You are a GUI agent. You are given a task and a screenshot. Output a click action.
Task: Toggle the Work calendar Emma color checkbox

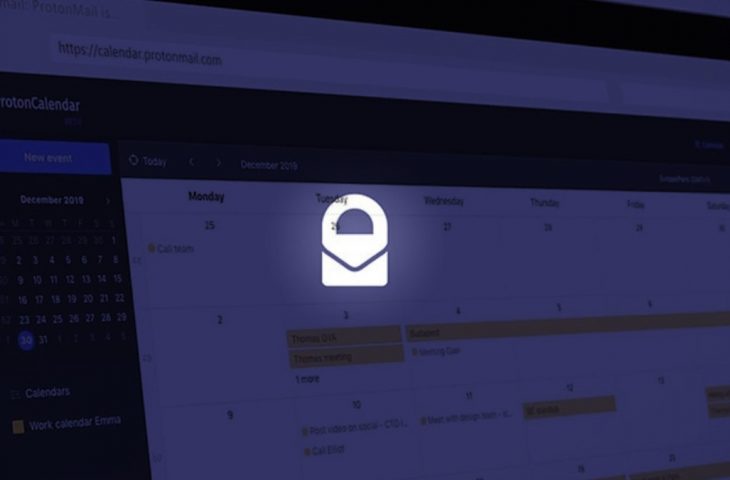(18, 426)
